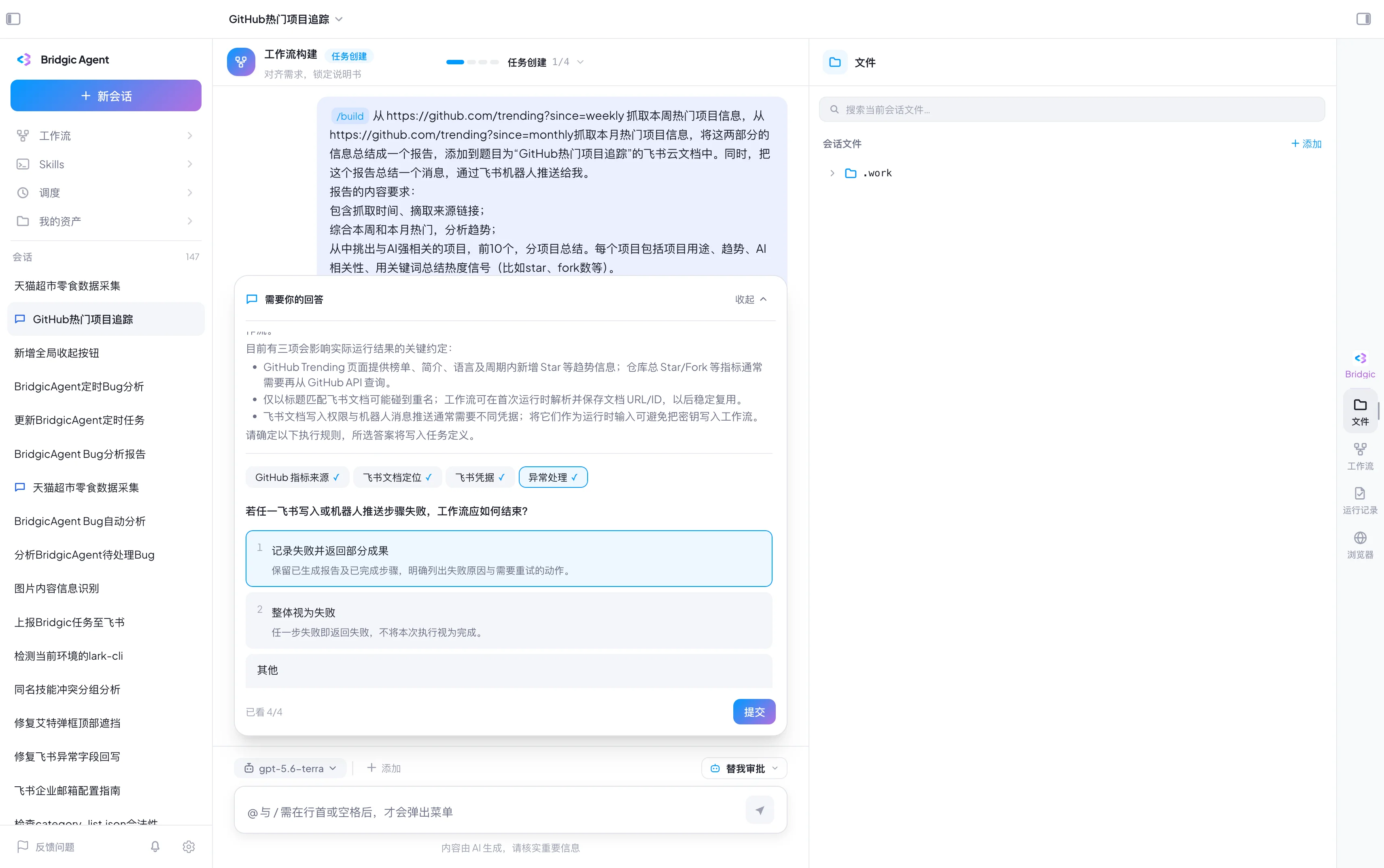
Task: Toggle the left sidebar panel icon
Action: tap(13, 19)
